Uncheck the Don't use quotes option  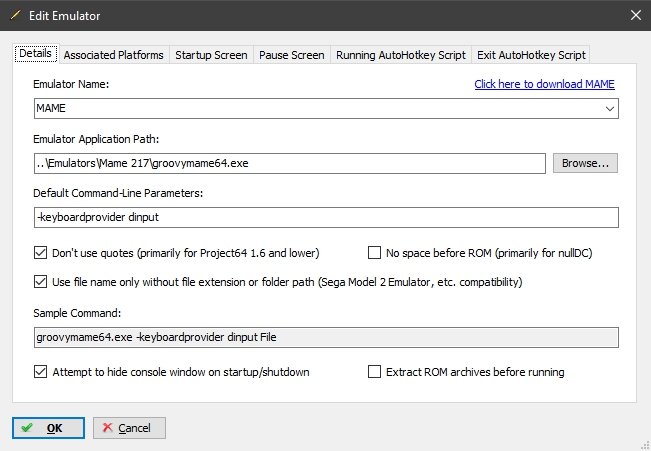coord(41,253)
